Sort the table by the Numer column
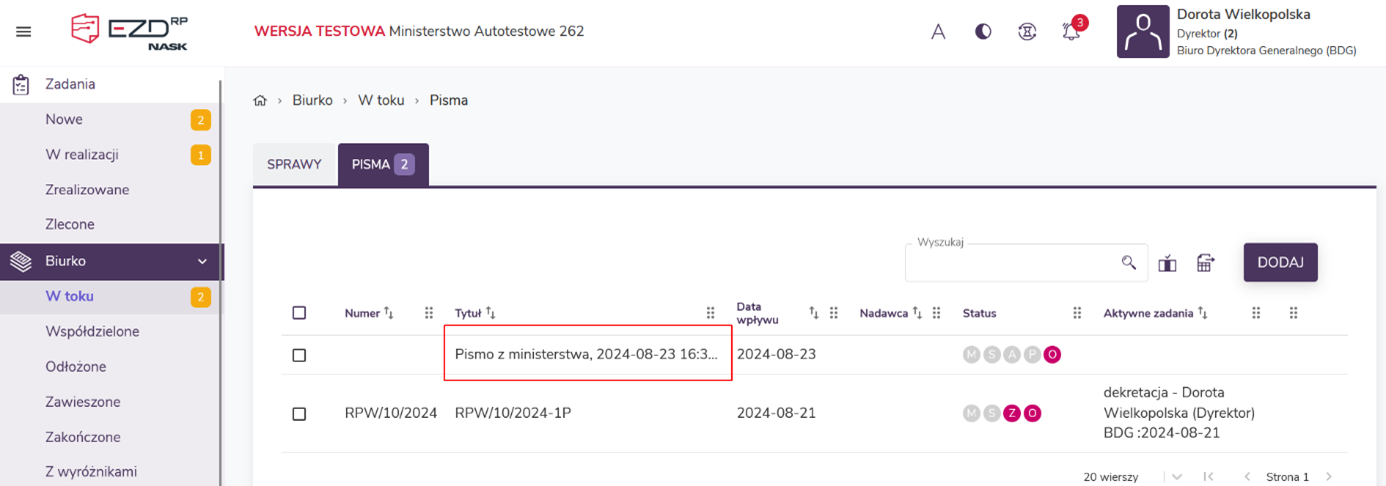 pyautogui.click(x=389, y=313)
